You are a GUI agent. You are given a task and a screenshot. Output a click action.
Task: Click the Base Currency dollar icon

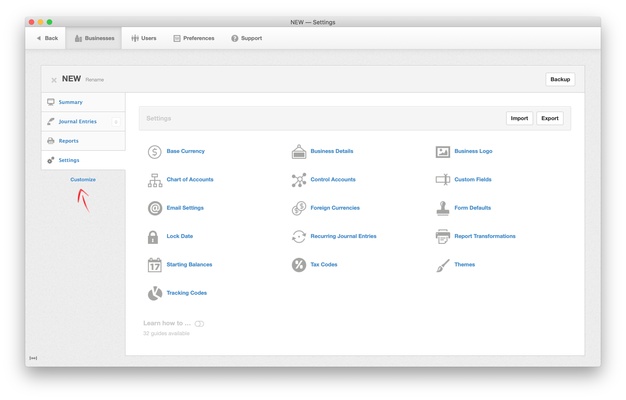[155, 152]
